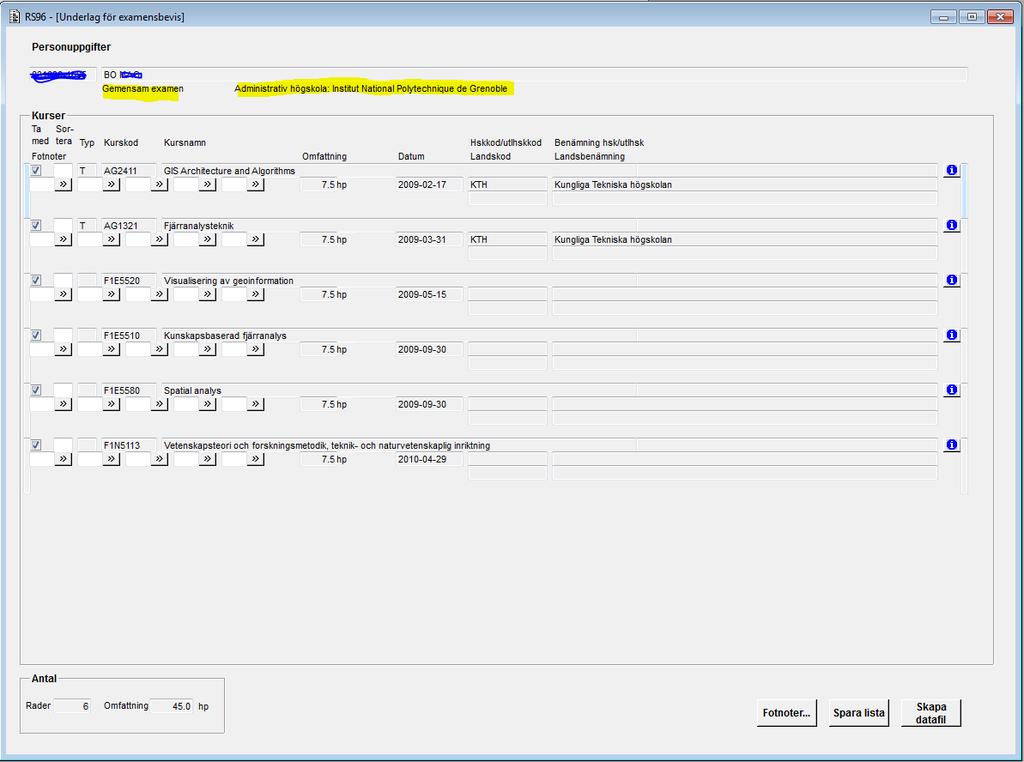1024x762 pixels.
Task: Focus the Sortera field for F1E5520
Action: coord(63,280)
